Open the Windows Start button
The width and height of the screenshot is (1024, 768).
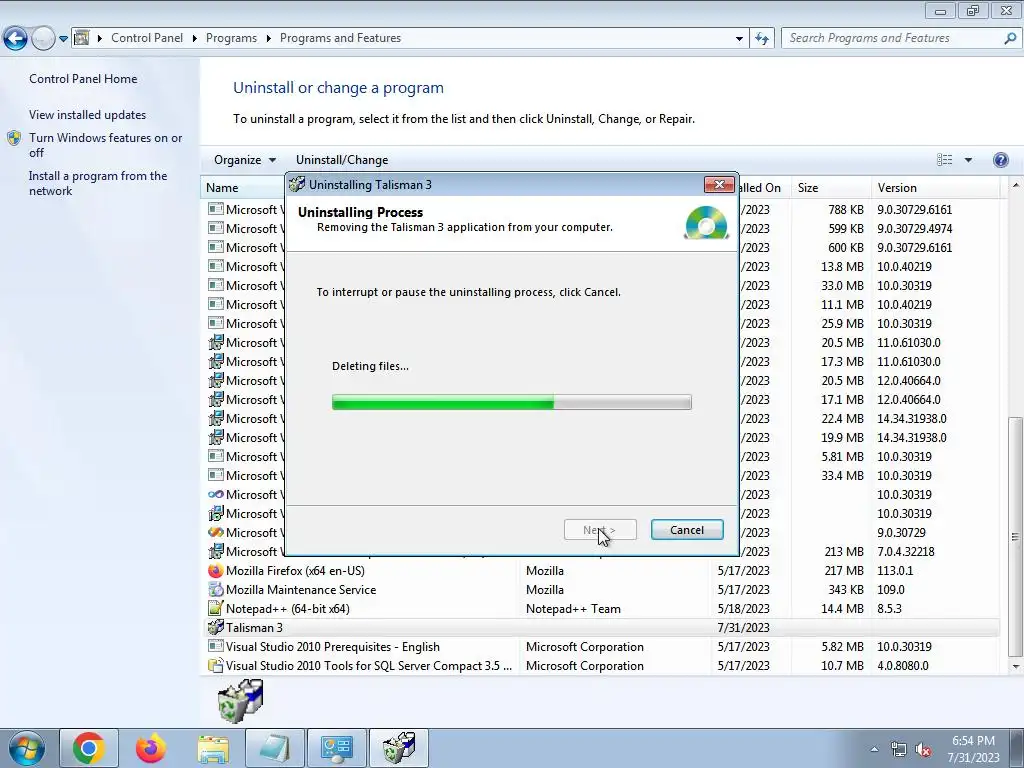click(x=26, y=748)
